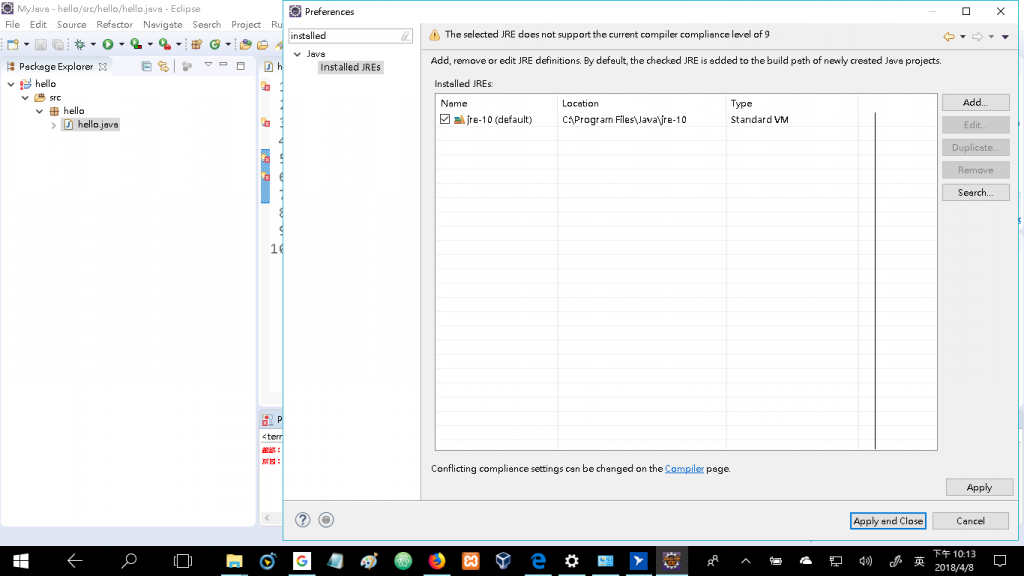This screenshot has height=576, width=1024.
Task: Click the grayed Focus on Active Task icon
Action: [187, 66]
